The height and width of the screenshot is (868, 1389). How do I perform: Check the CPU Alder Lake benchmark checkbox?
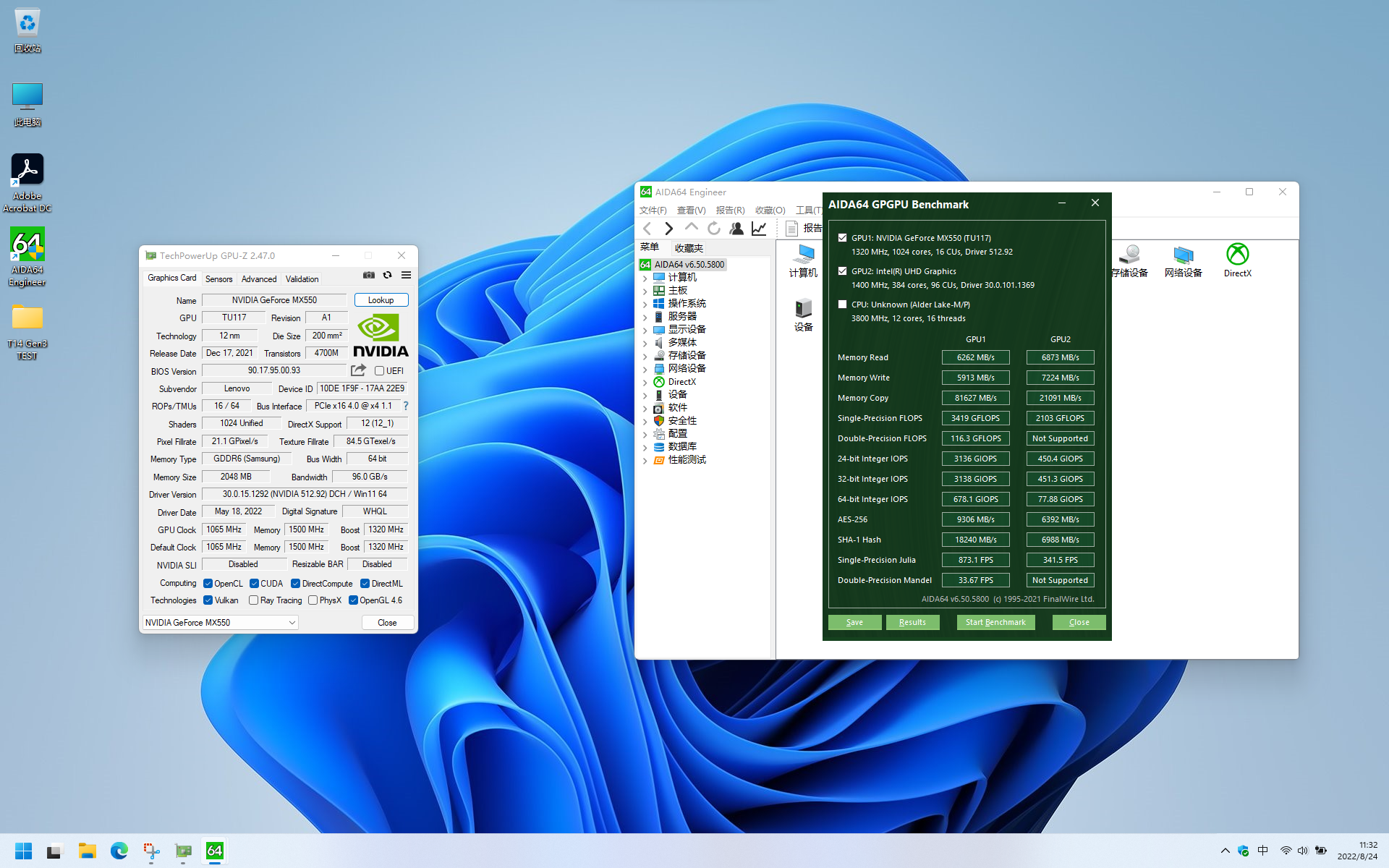[x=842, y=305]
